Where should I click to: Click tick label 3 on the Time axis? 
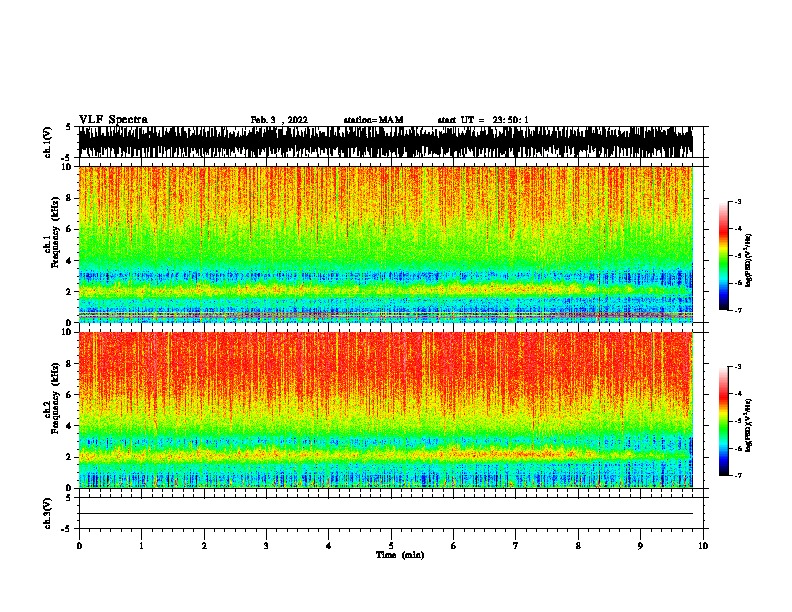[266, 546]
